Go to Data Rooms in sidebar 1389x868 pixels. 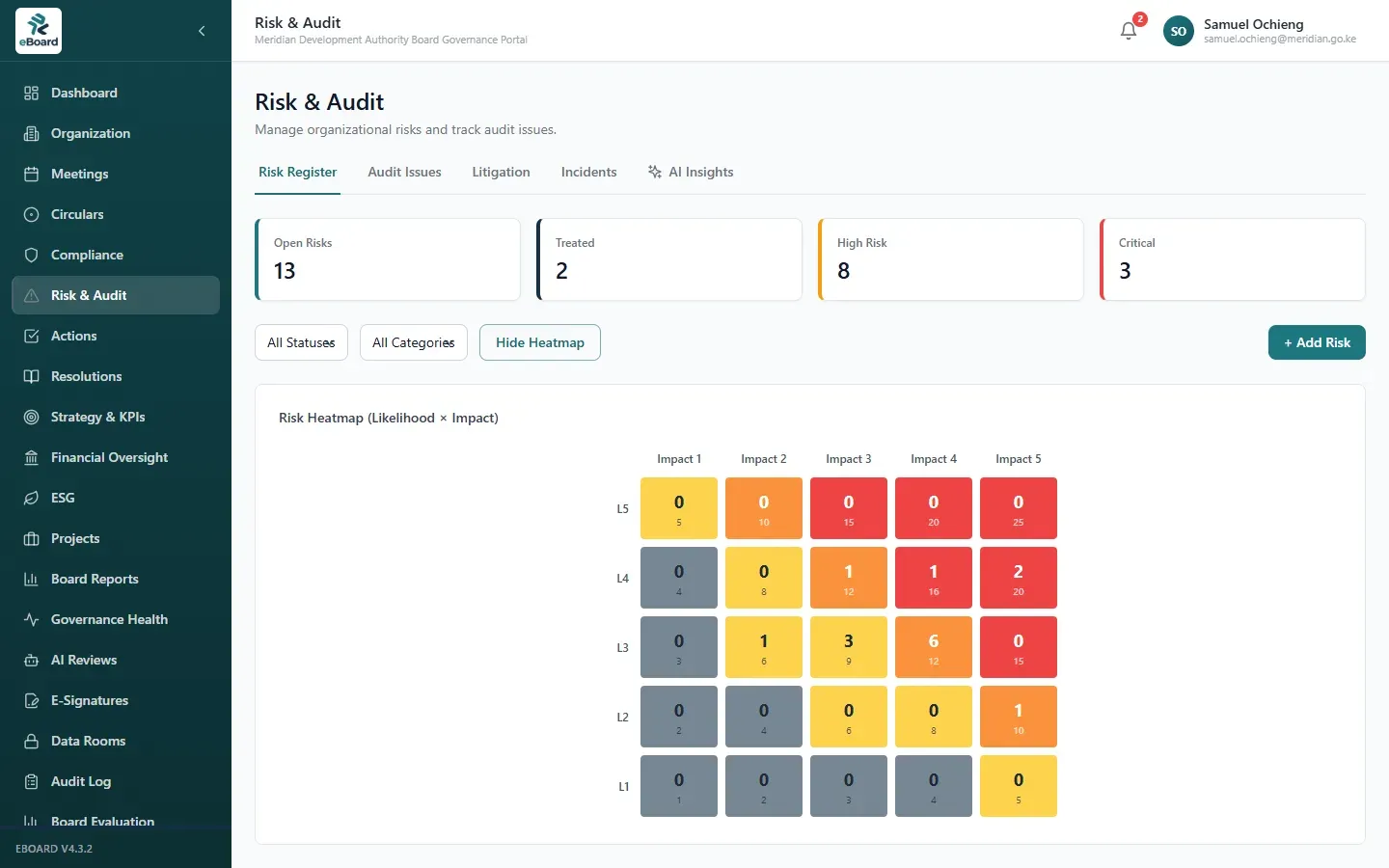click(x=116, y=741)
